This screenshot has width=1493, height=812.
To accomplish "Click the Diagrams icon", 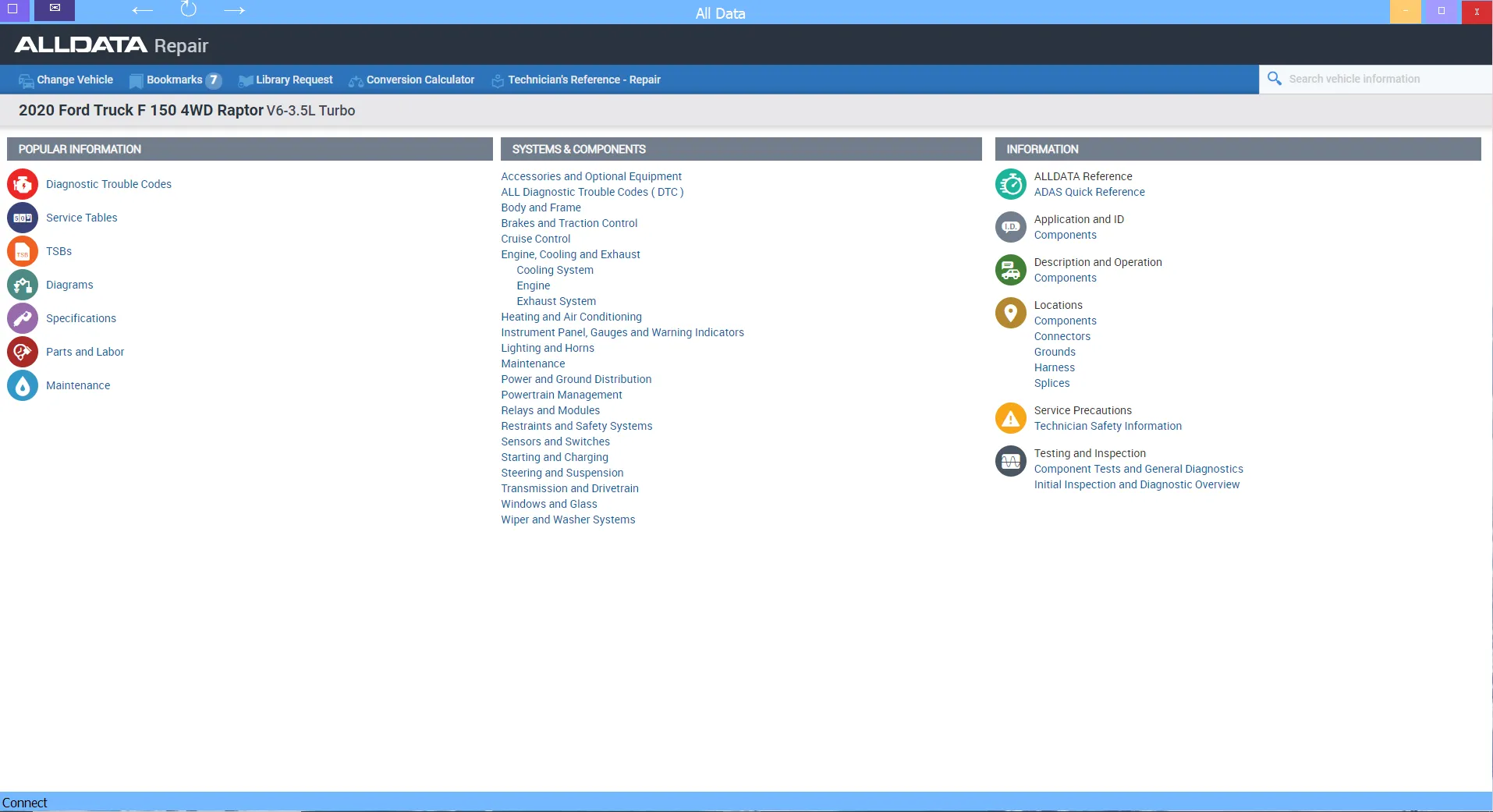I will tap(23, 285).
